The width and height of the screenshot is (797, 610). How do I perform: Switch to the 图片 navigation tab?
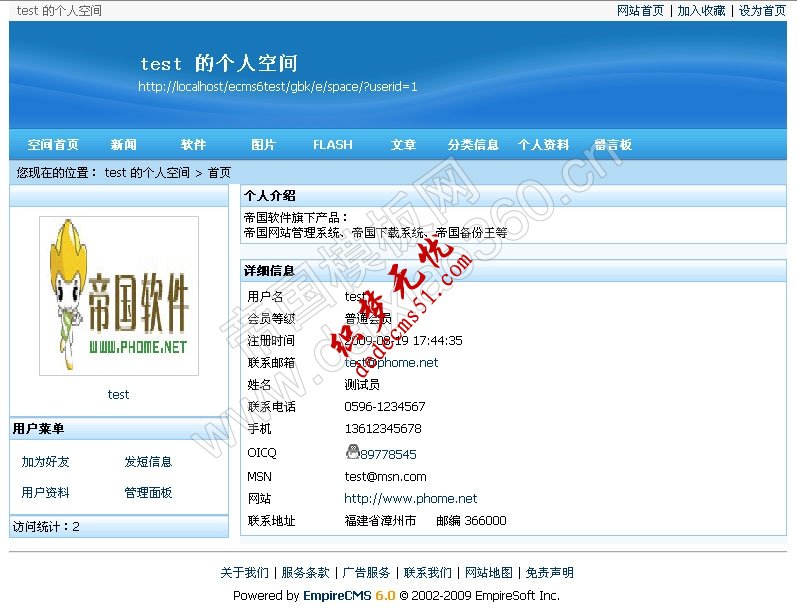click(263, 145)
